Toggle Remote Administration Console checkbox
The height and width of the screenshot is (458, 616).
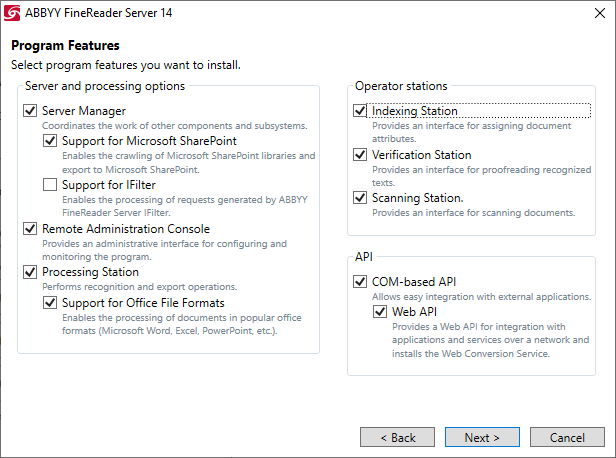[x=30, y=229]
